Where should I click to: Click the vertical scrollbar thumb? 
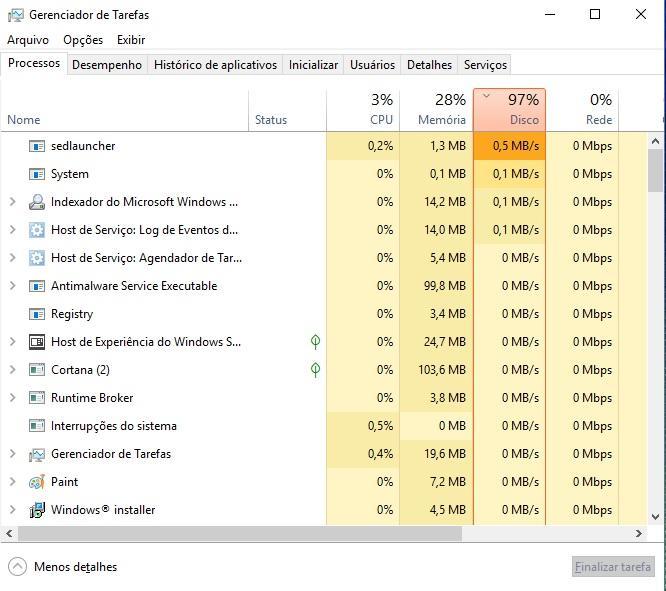655,170
